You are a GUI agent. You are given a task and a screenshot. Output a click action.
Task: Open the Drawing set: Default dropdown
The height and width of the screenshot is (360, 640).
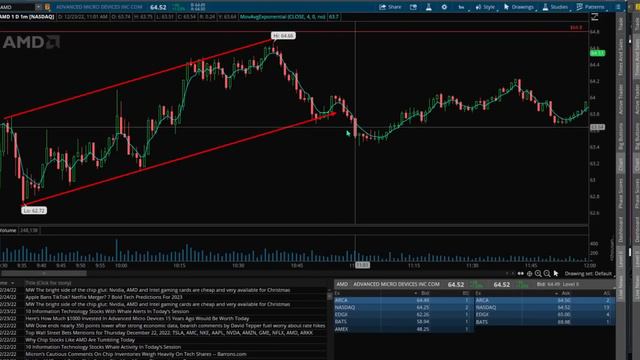click(x=588, y=273)
